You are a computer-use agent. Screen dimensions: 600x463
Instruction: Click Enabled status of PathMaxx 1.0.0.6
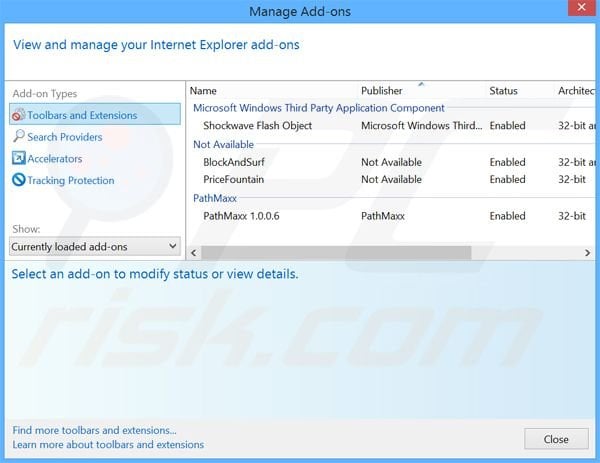tap(507, 216)
